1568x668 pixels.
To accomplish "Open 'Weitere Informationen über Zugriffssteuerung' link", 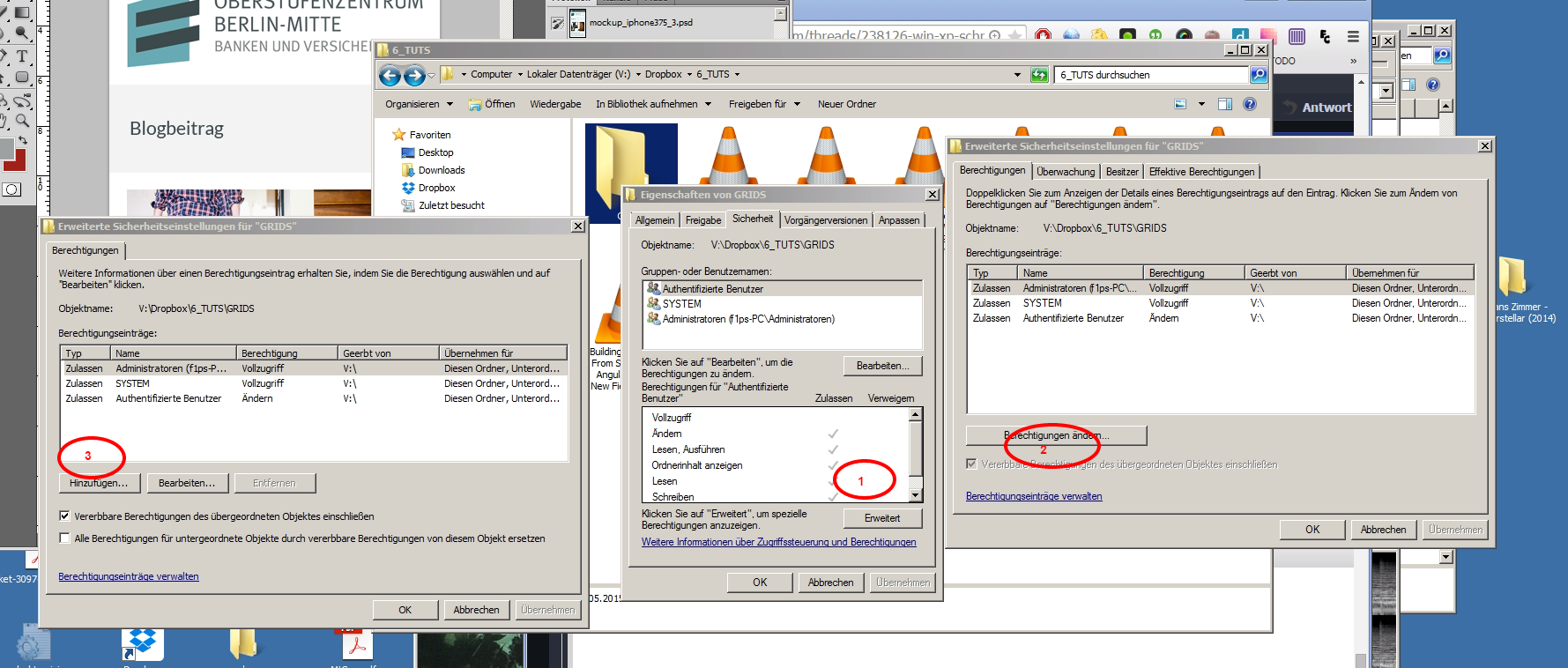I will (x=778, y=542).
